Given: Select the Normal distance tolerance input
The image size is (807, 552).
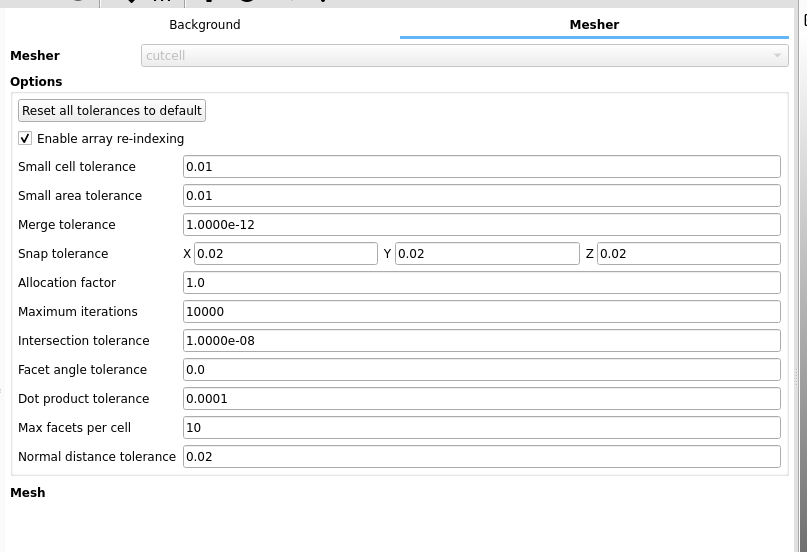Looking at the screenshot, I should [x=481, y=457].
